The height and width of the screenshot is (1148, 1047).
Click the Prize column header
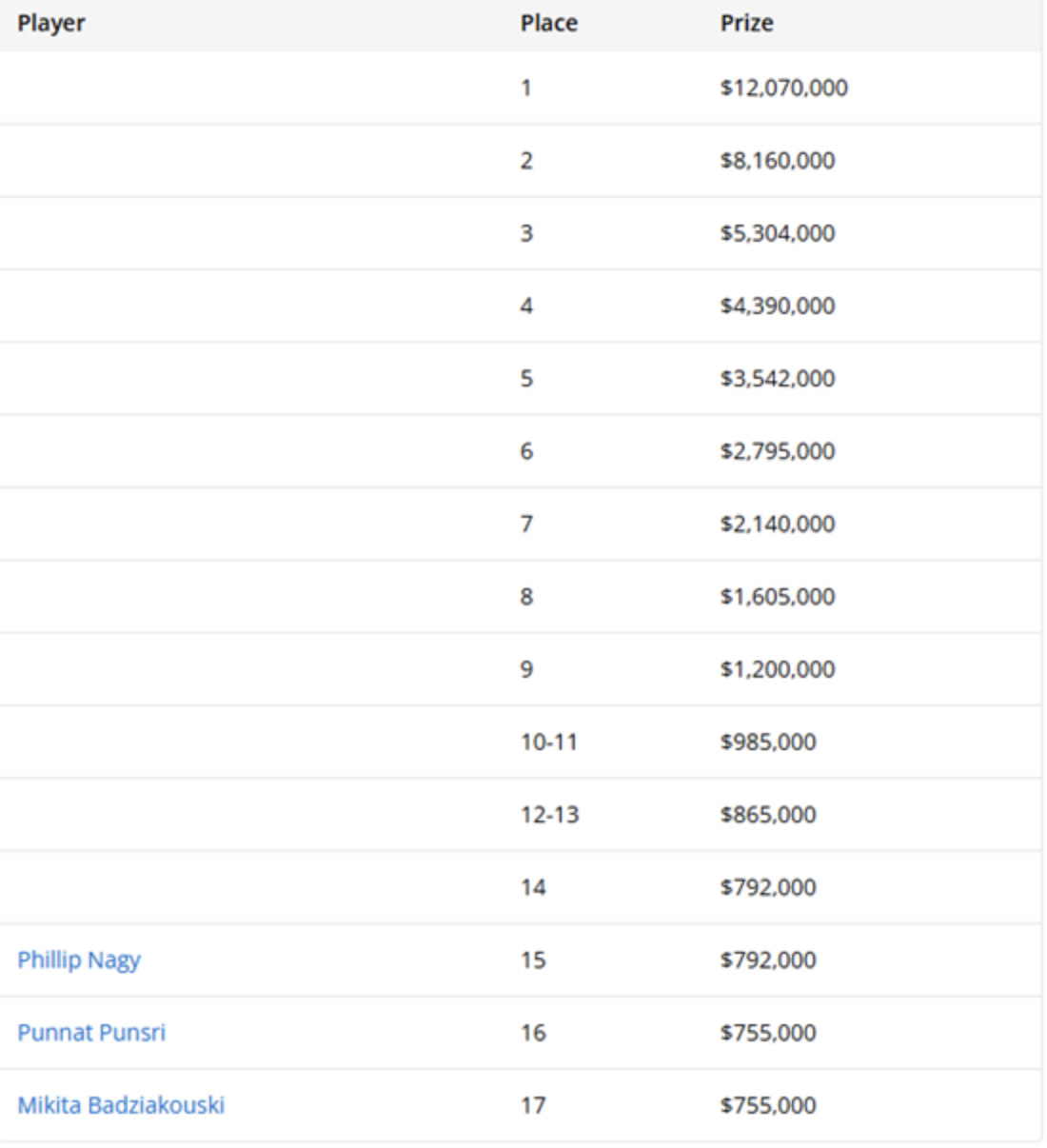coord(746,23)
